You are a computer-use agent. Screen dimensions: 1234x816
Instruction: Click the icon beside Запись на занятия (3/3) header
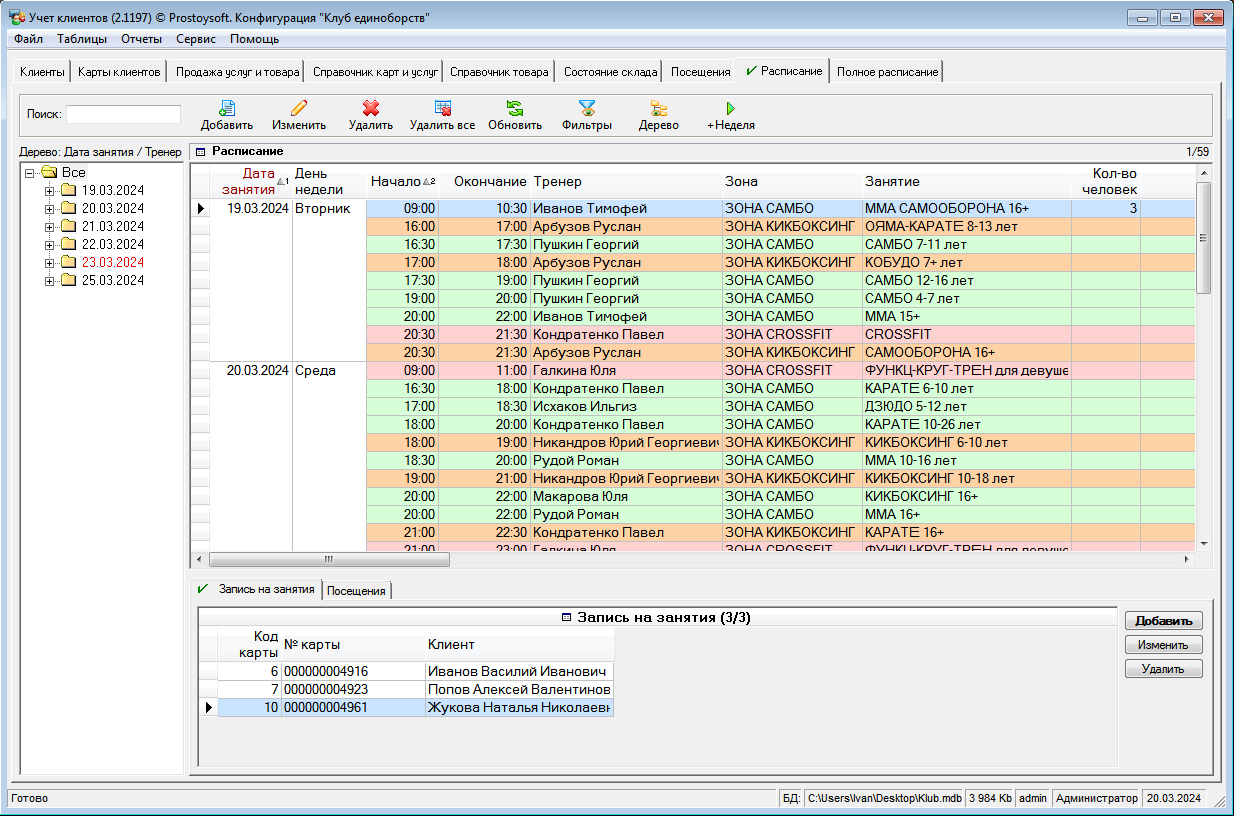pyautogui.click(x=567, y=617)
